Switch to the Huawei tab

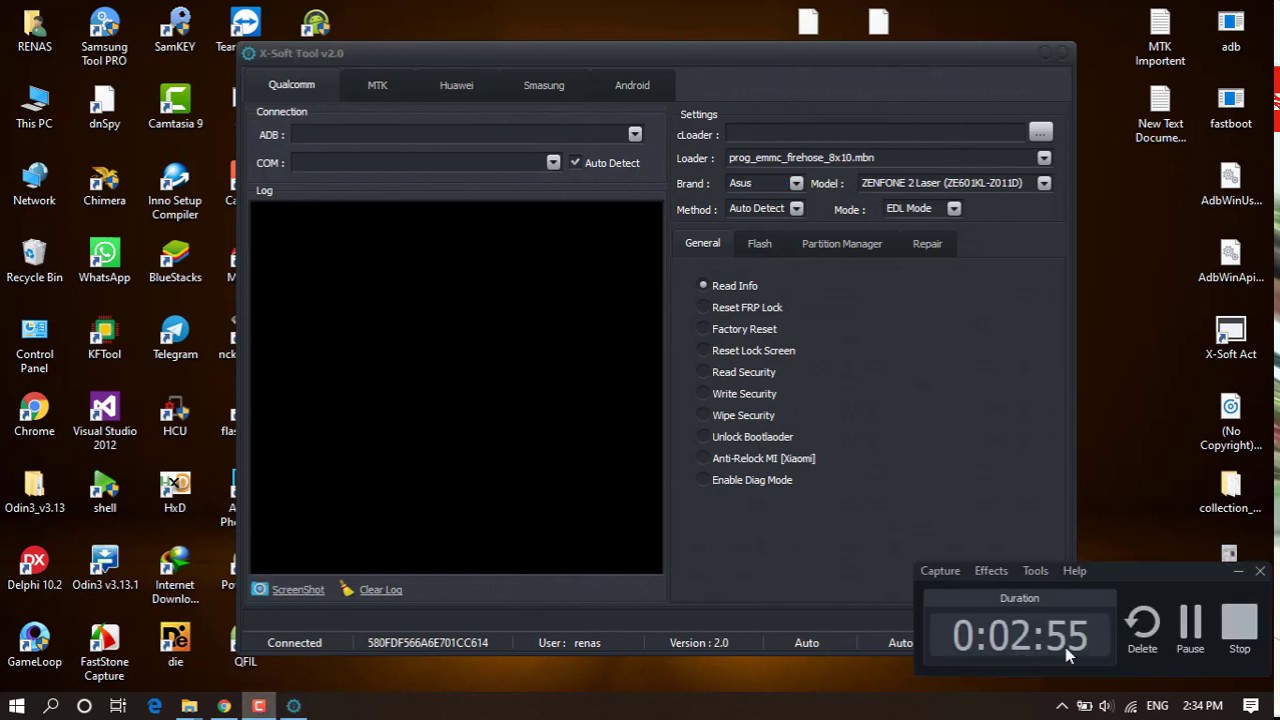(456, 85)
